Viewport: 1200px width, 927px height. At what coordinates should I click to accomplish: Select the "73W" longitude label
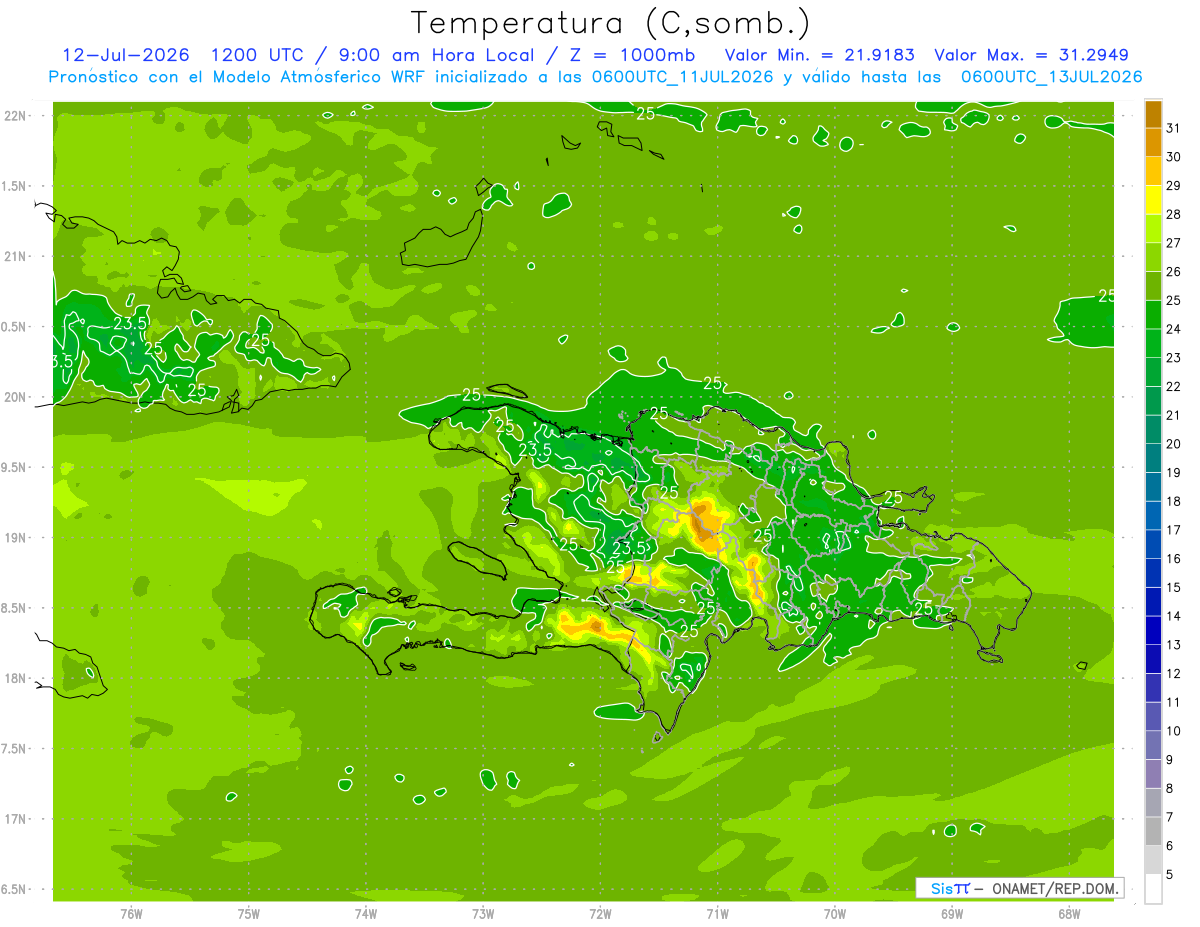[483, 913]
